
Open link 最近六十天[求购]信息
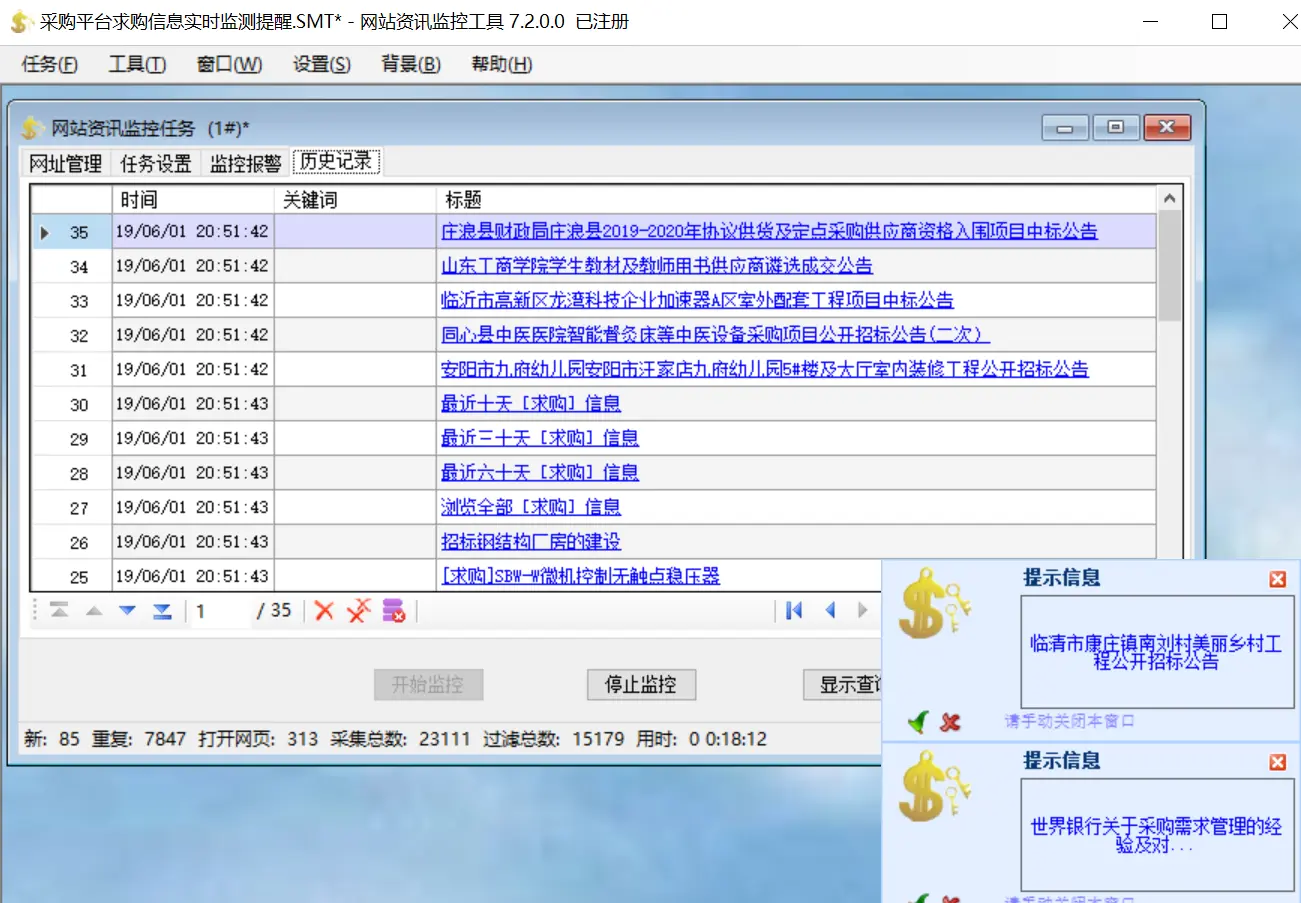pos(540,473)
